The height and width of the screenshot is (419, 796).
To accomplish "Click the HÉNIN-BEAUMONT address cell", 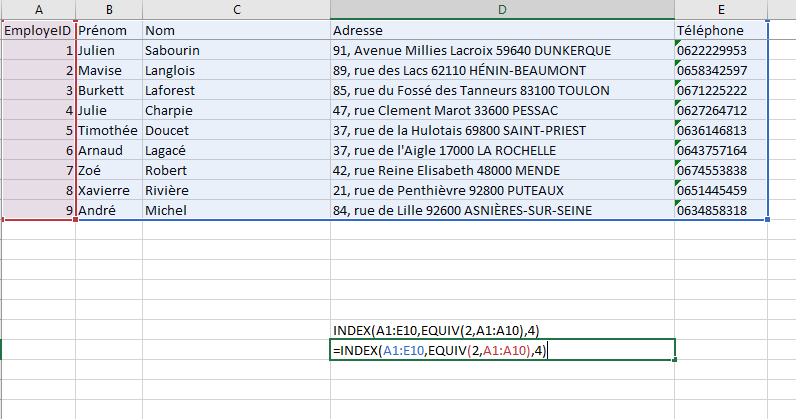I will coord(502,70).
